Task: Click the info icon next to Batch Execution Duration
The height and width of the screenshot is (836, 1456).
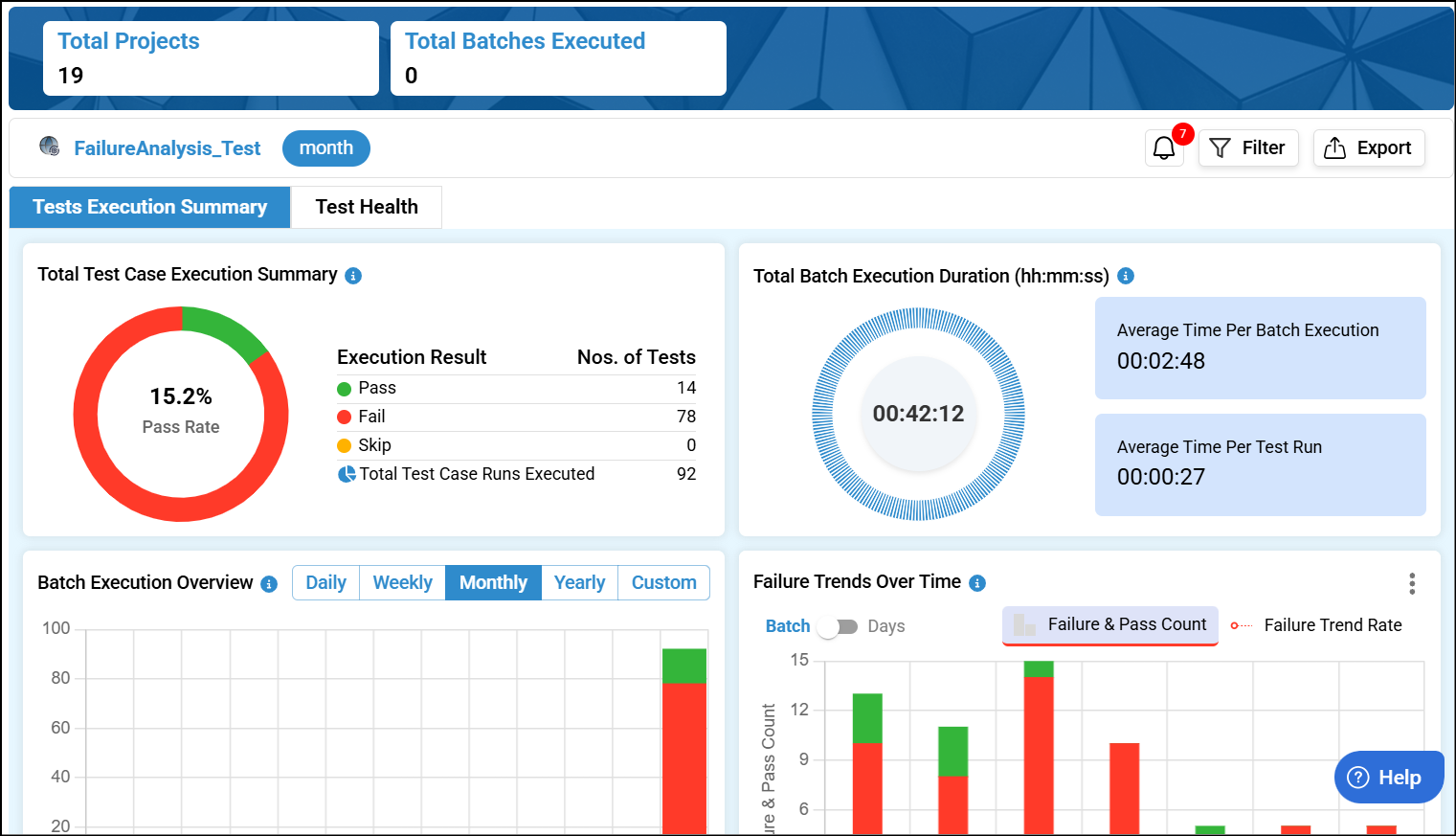Action: [1126, 276]
